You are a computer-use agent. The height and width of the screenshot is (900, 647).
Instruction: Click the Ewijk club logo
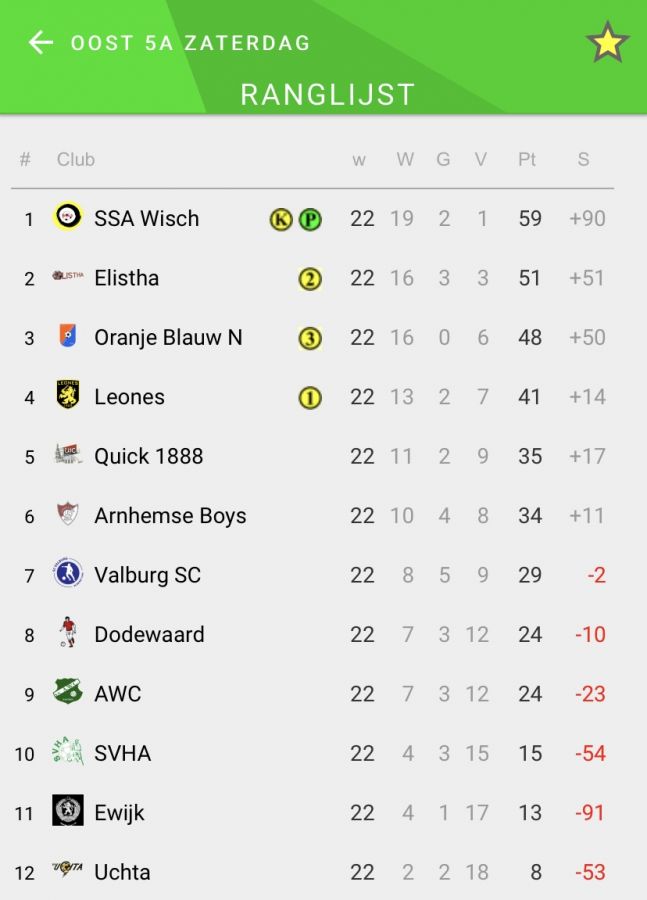[x=68, y=810]
